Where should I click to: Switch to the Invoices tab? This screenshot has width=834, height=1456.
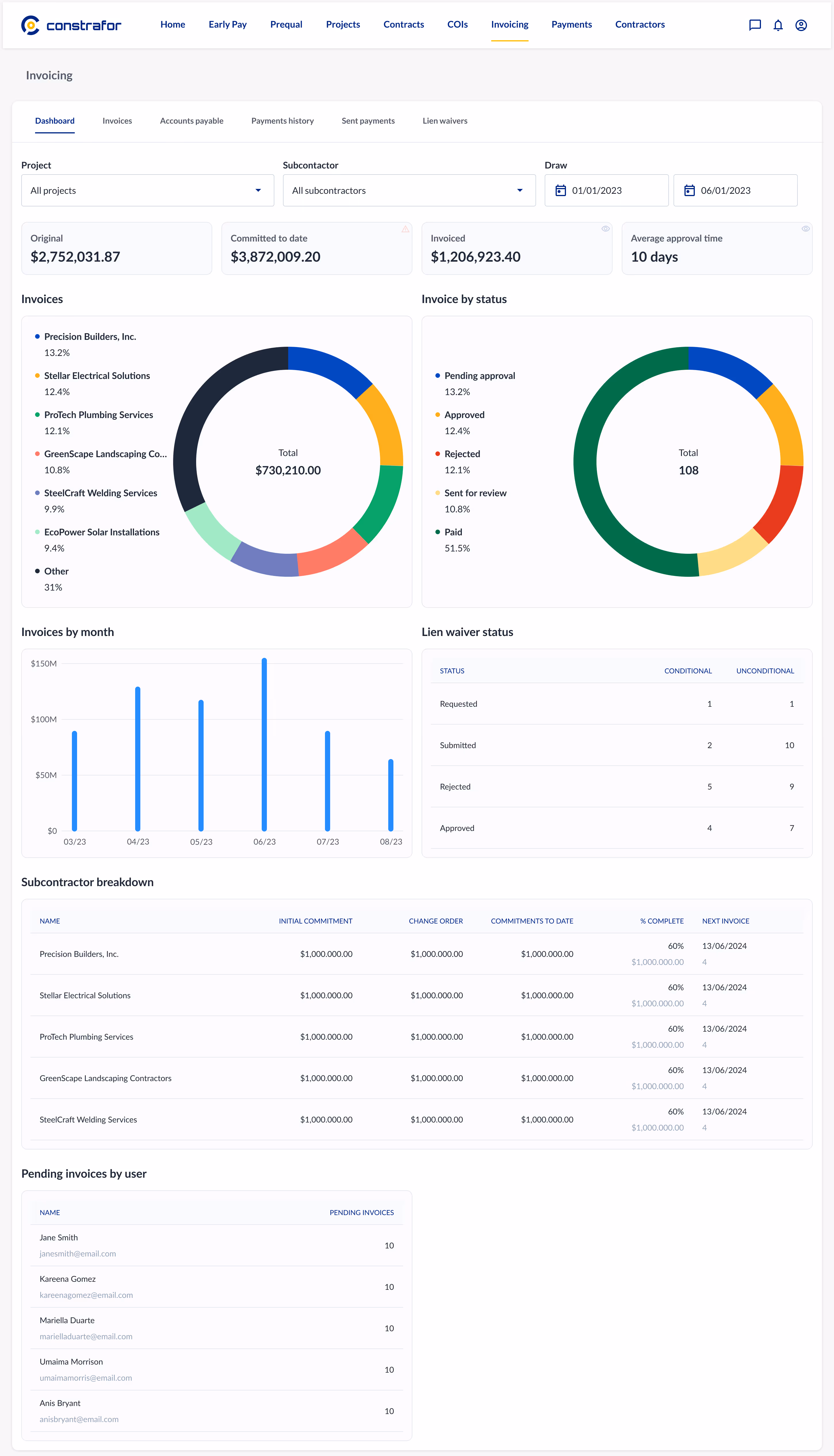tap(117, 121)
